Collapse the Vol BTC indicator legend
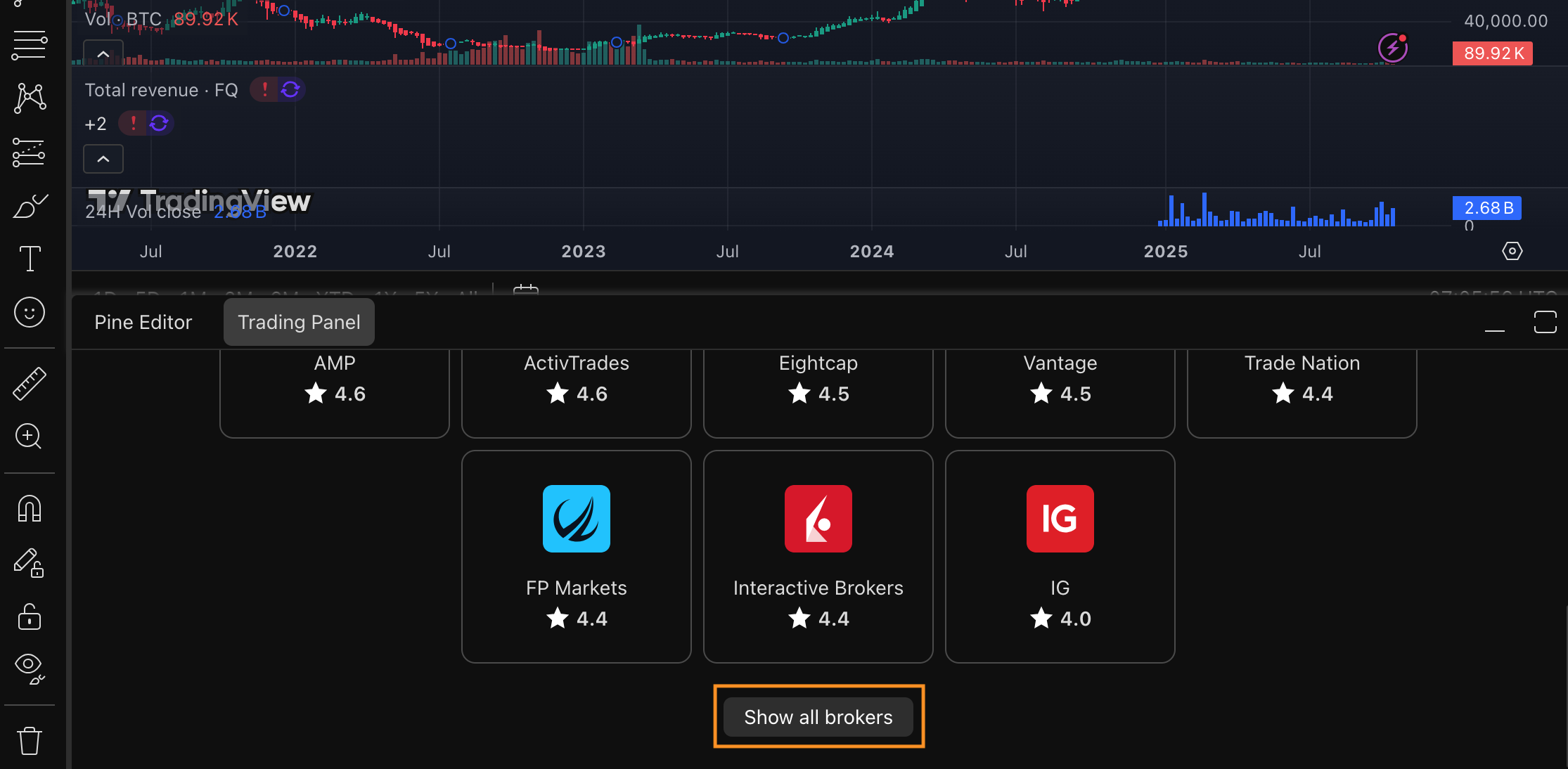 [x=103, y=53]
